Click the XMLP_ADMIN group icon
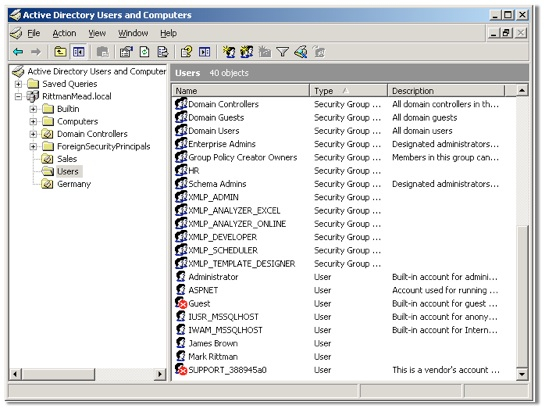 [x=181, y=197]
